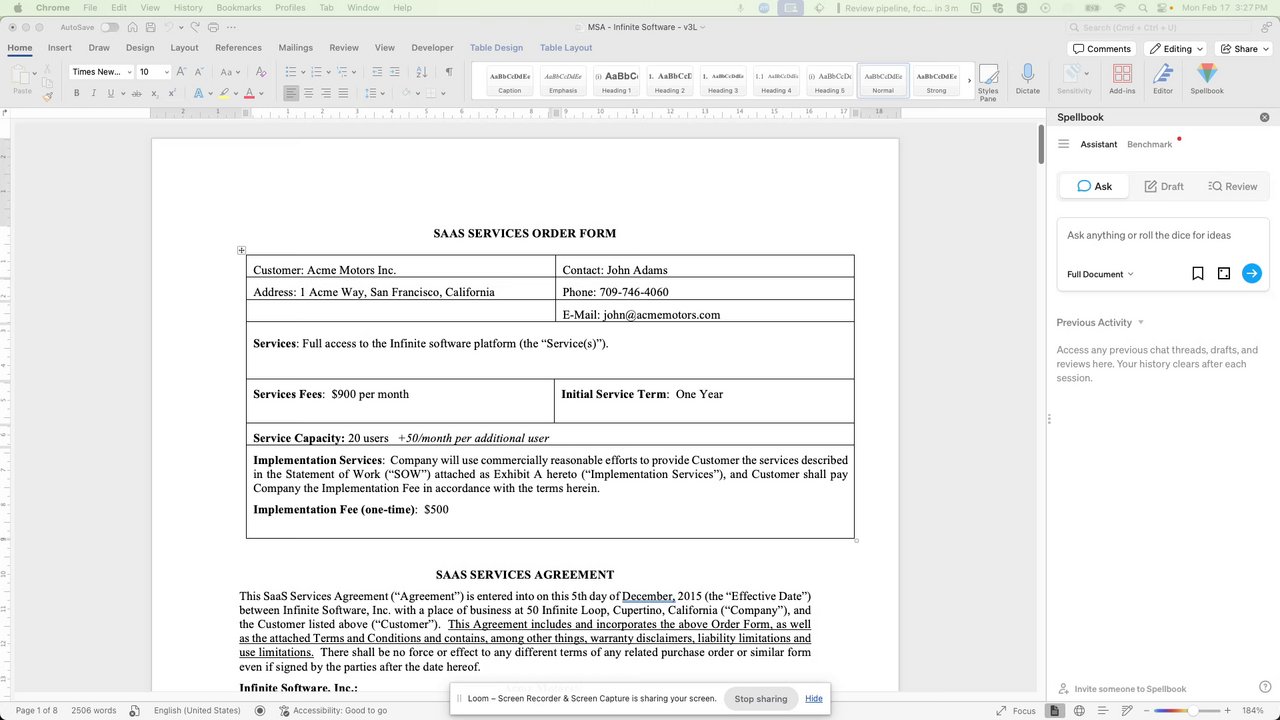Open the Chrome menu in the menu bar
This screenshot has width=1280, height=720.
pyautogui.click(x=53, y=7)
